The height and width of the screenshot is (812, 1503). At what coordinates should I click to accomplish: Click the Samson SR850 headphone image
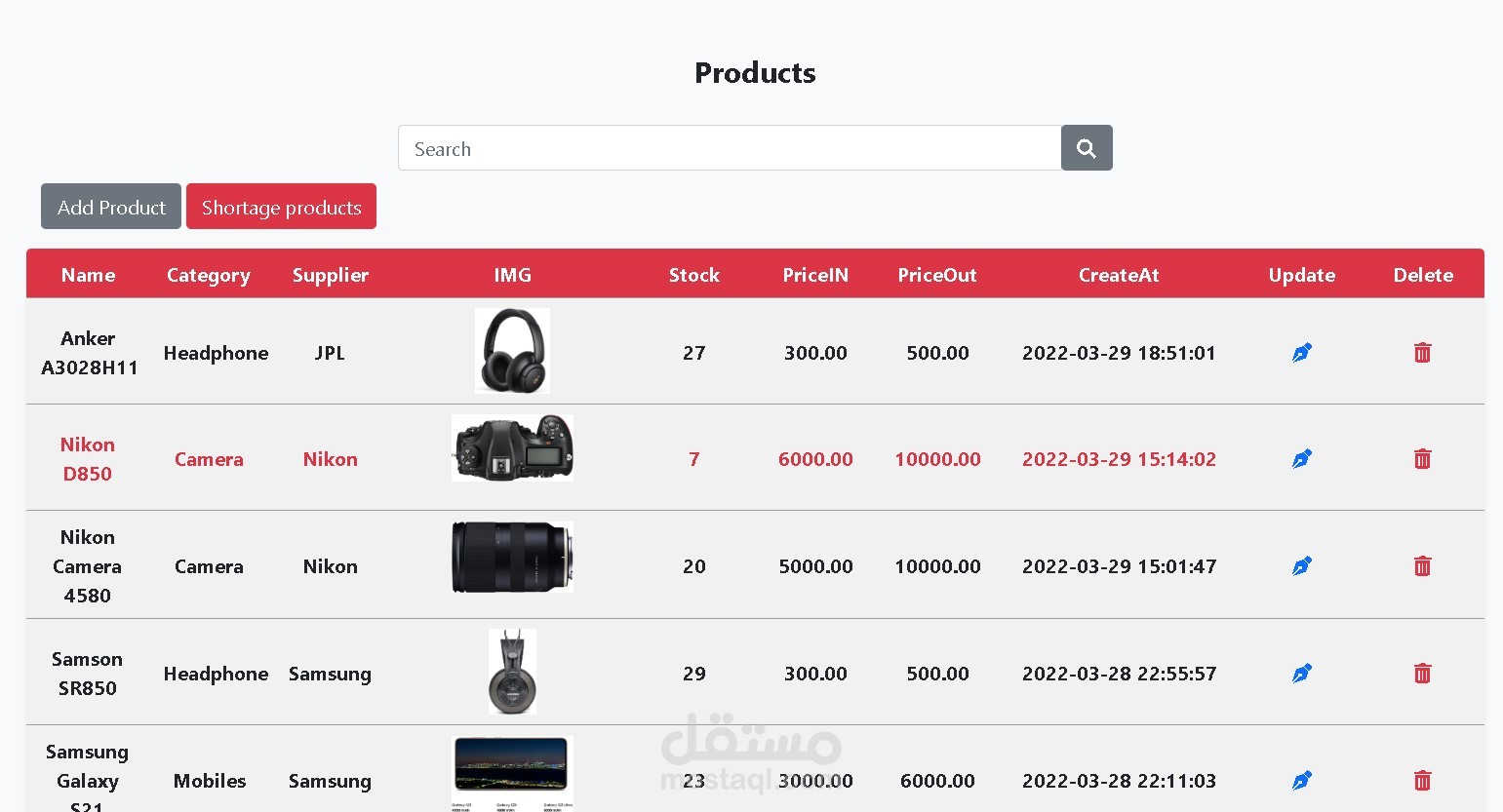pyautogui.click(x=512, y=672)
